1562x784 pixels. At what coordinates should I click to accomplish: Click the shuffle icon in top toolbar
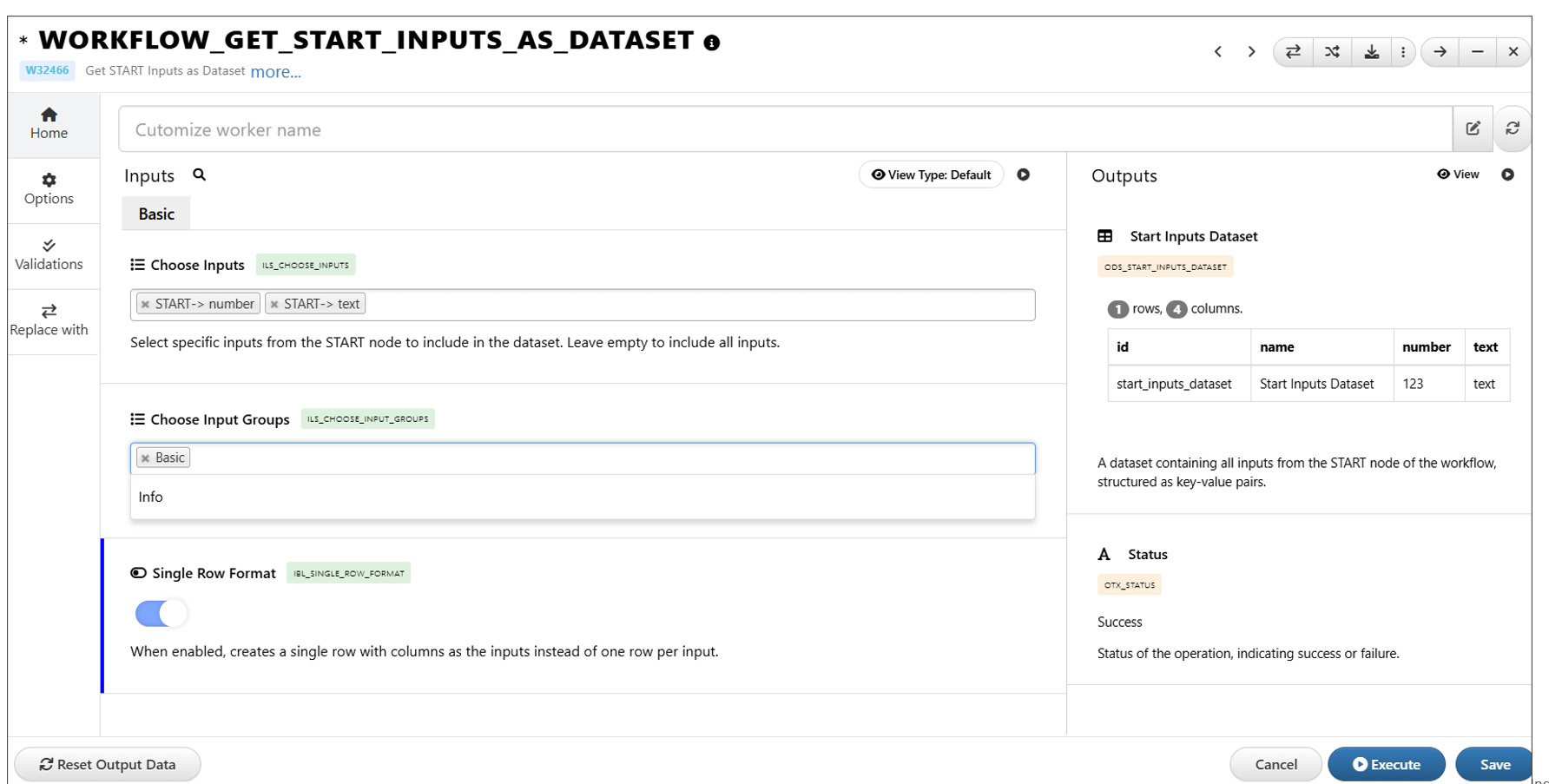pyautogui.click(x=1332, y=52)
